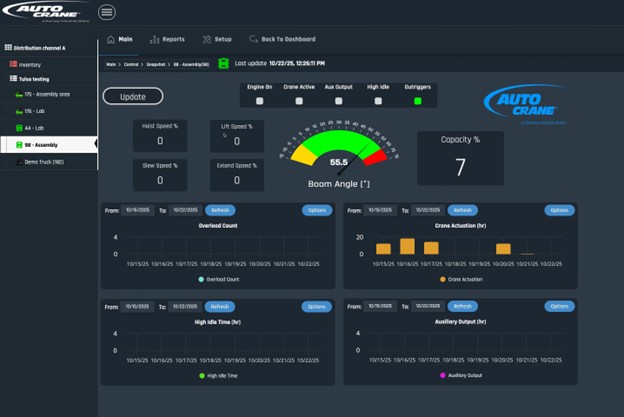The image size is (624, 417).
Task: Click the red Inventory icon
Action: pos(13,64)
